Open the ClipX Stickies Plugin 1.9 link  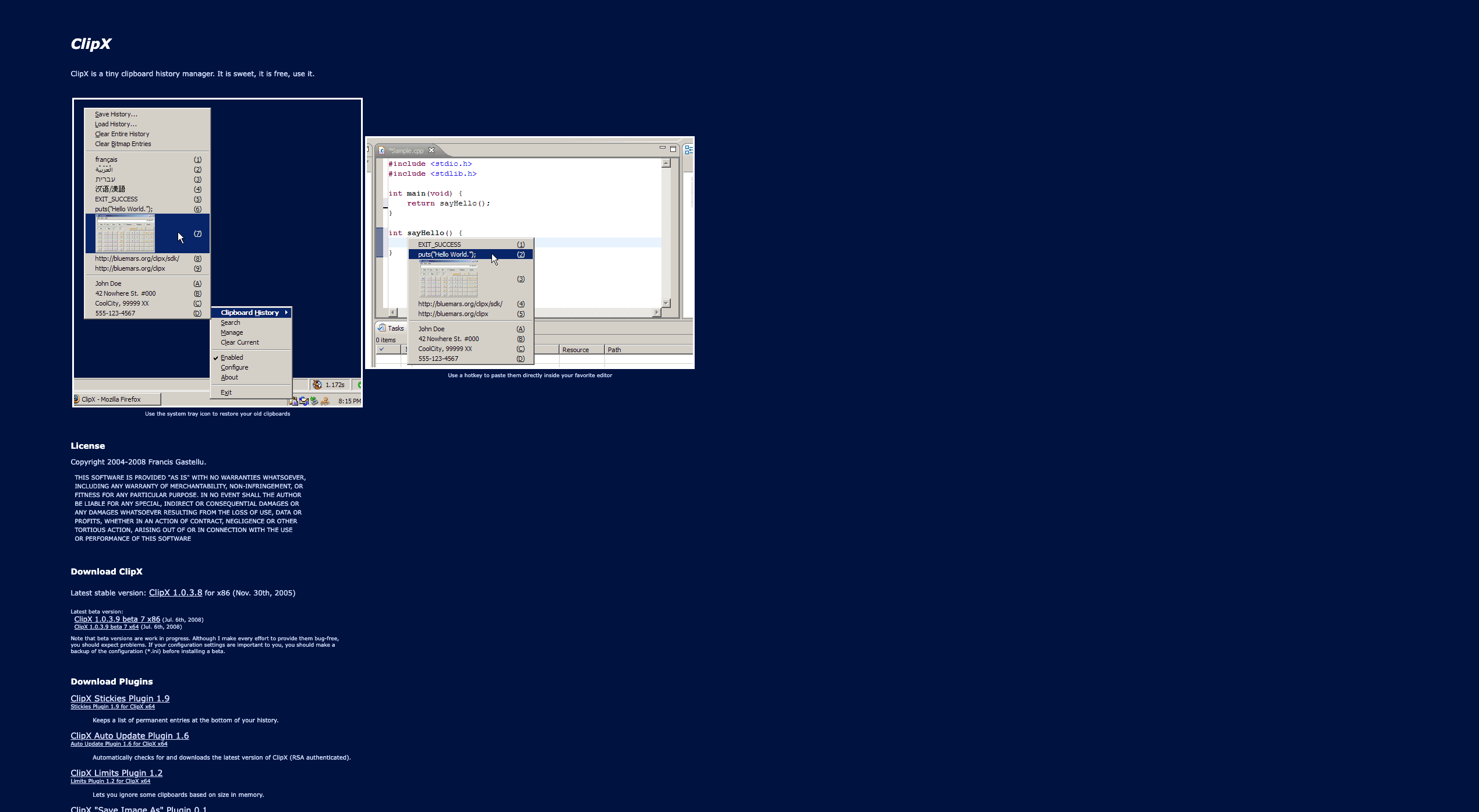coord(120,698)
